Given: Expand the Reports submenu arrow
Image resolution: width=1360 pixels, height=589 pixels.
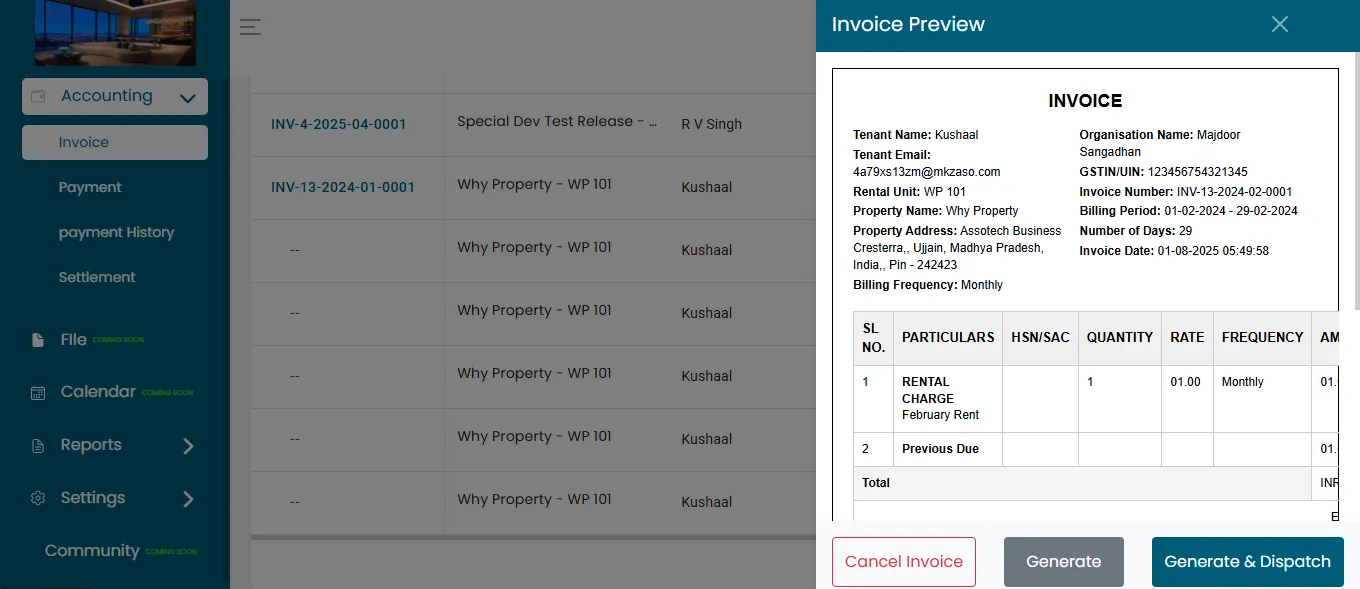Looking at the screenshot, I should point(188,446).
